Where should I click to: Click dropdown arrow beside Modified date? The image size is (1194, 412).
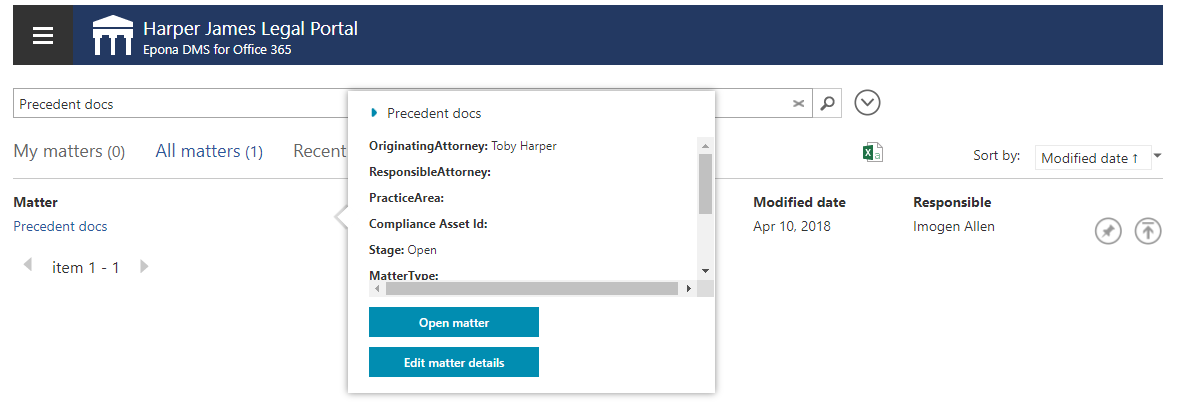pos(1157,156)
